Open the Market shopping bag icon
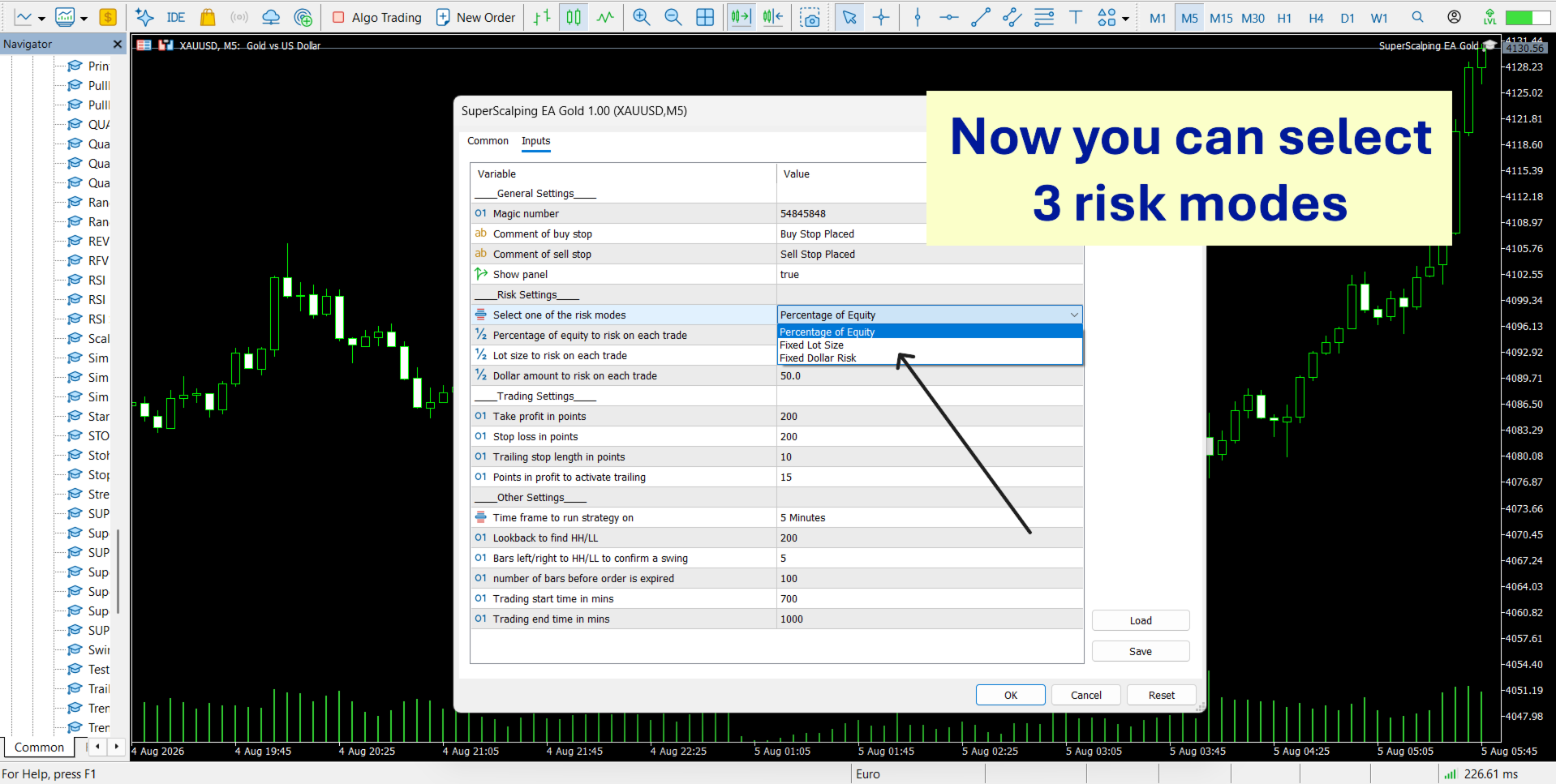Screen dimensions: 1556x784 click(208, 17)
